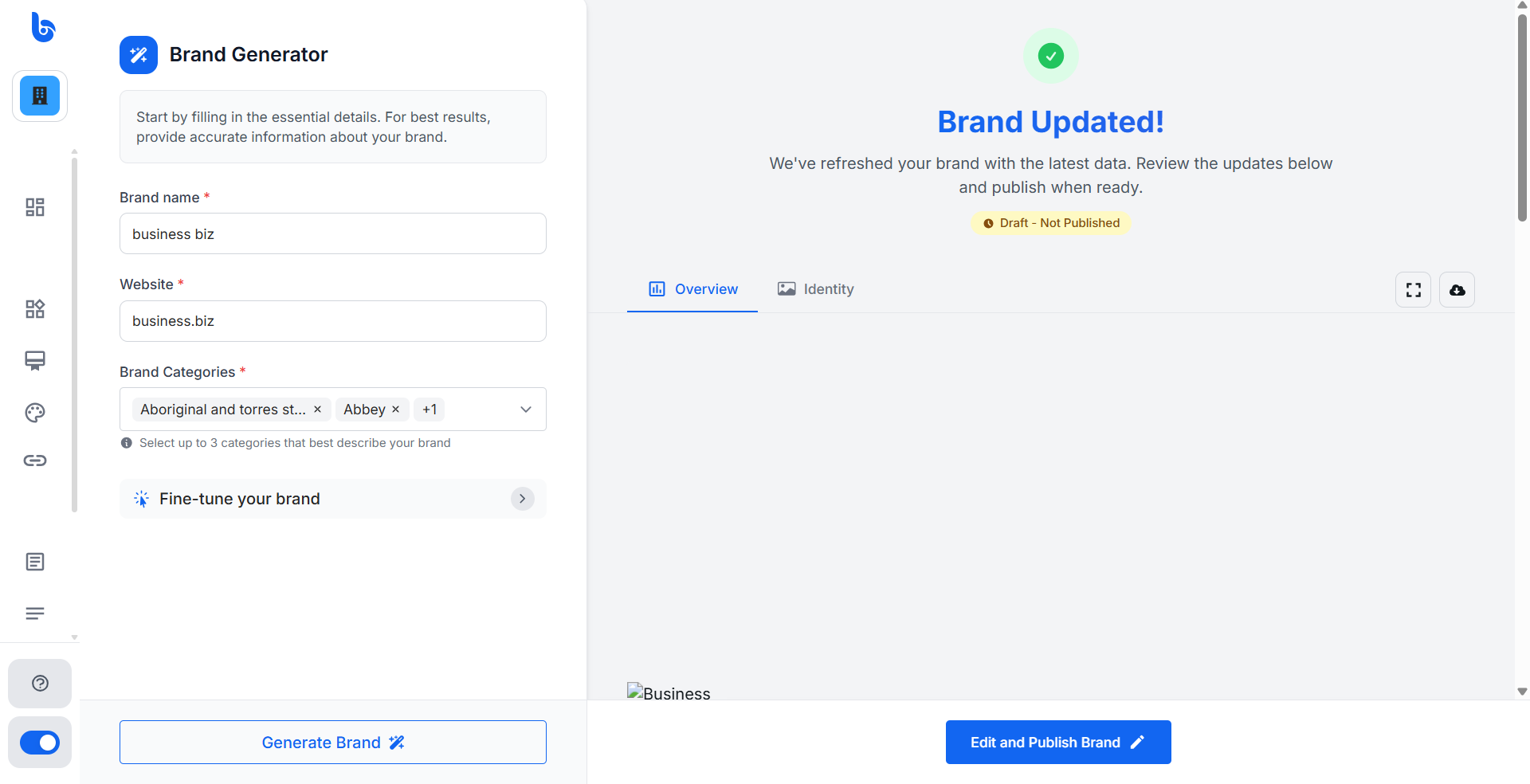Open the display panel icon in sidebar
Image resolution: width=1530 pixels, height=784 pixels.
[35, 361]
